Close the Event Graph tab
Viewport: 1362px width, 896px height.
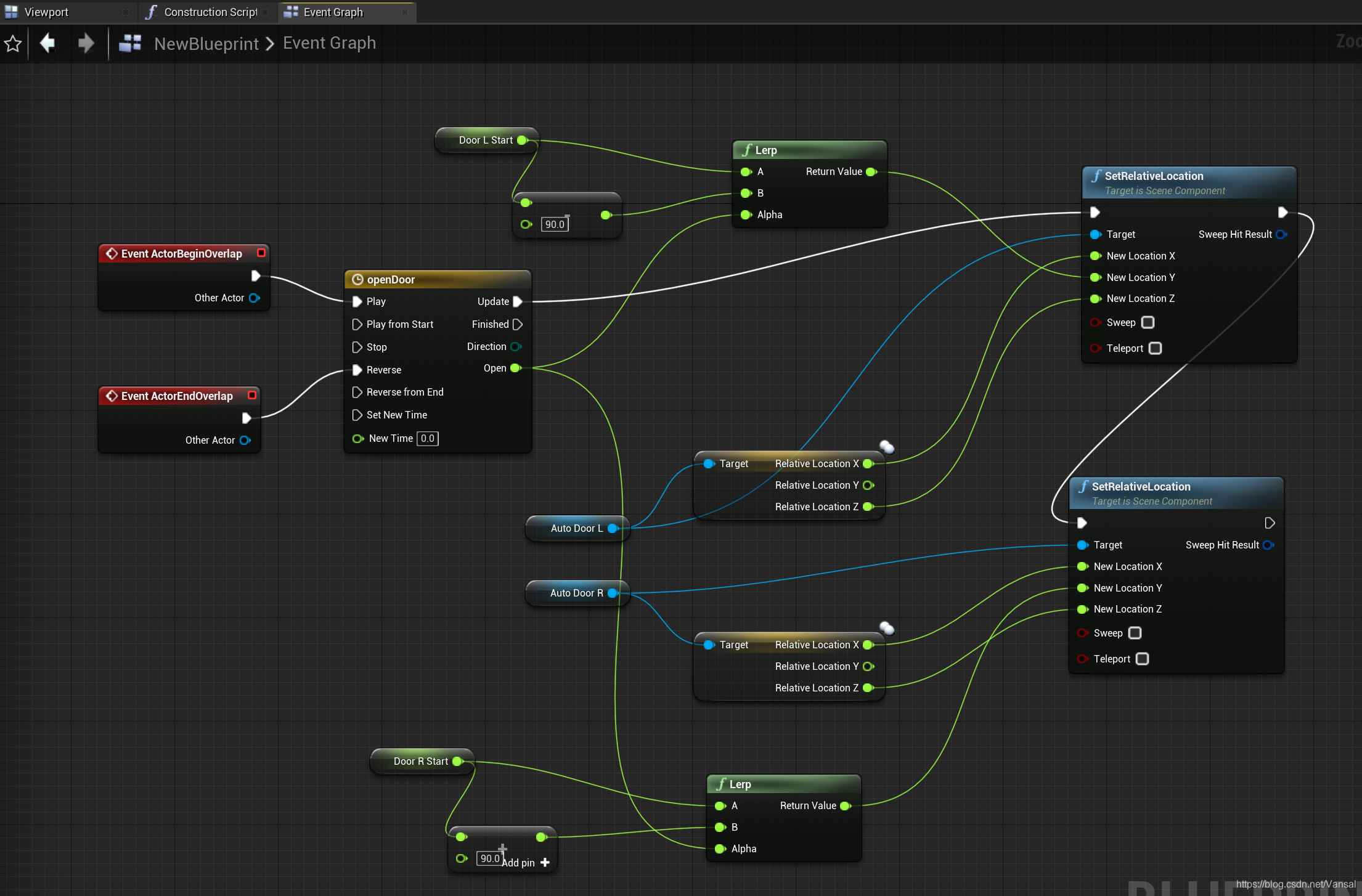[x=405, y=12]
